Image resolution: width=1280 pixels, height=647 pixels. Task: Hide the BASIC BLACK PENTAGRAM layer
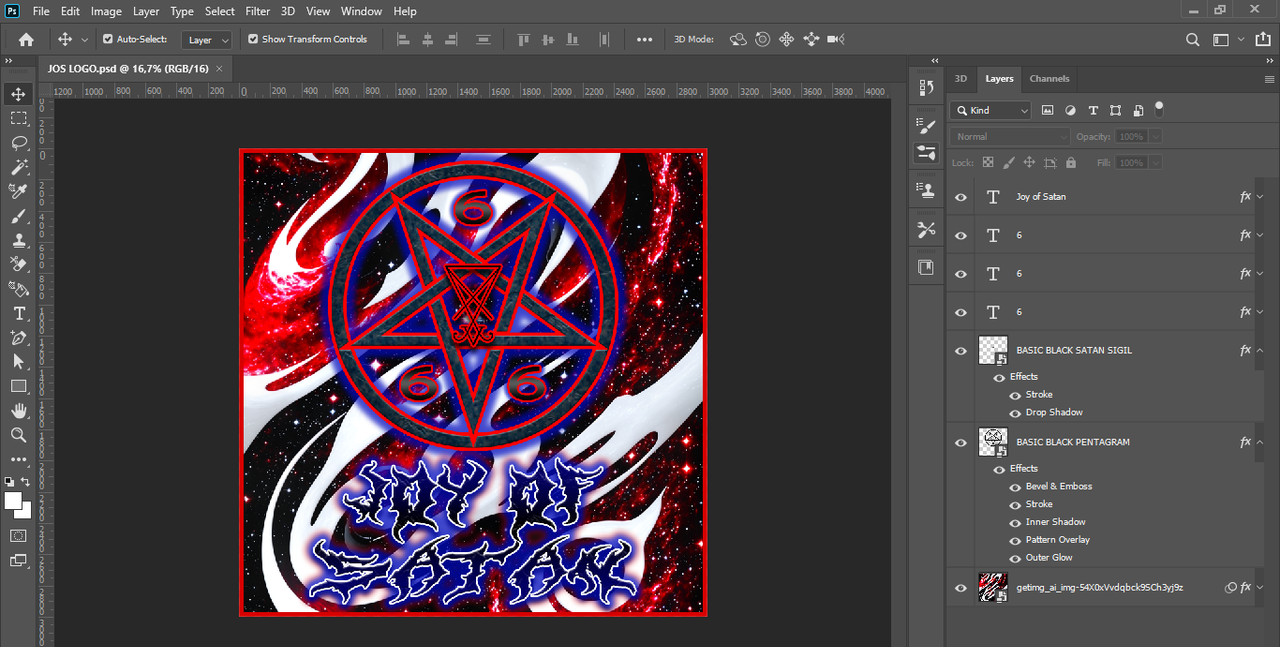click(961, 442)
